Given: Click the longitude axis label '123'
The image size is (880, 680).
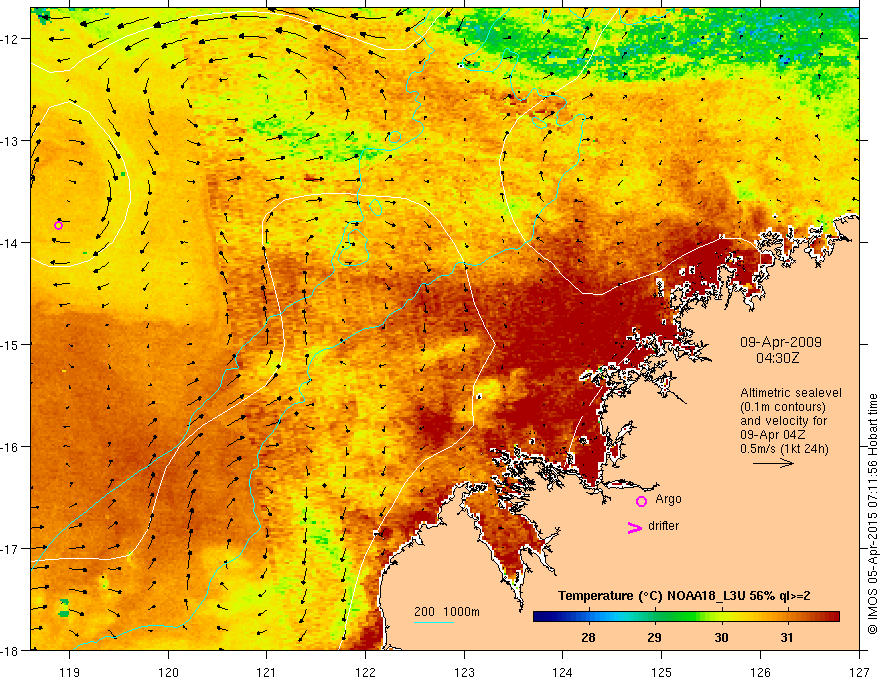Looking at the screenshot, I should (464, 672).
